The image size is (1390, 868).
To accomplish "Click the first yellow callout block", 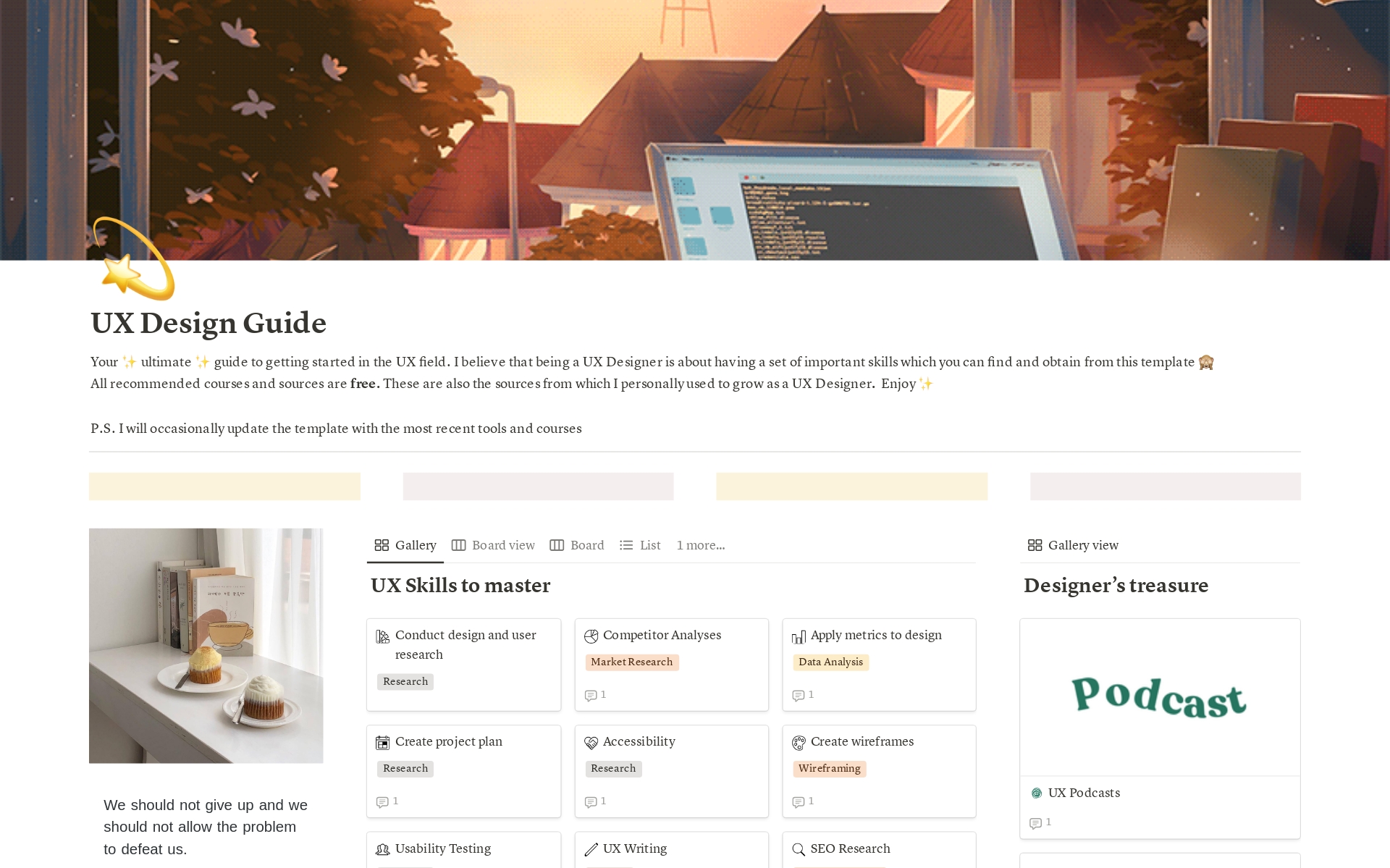I will click(x=224, y=486).
